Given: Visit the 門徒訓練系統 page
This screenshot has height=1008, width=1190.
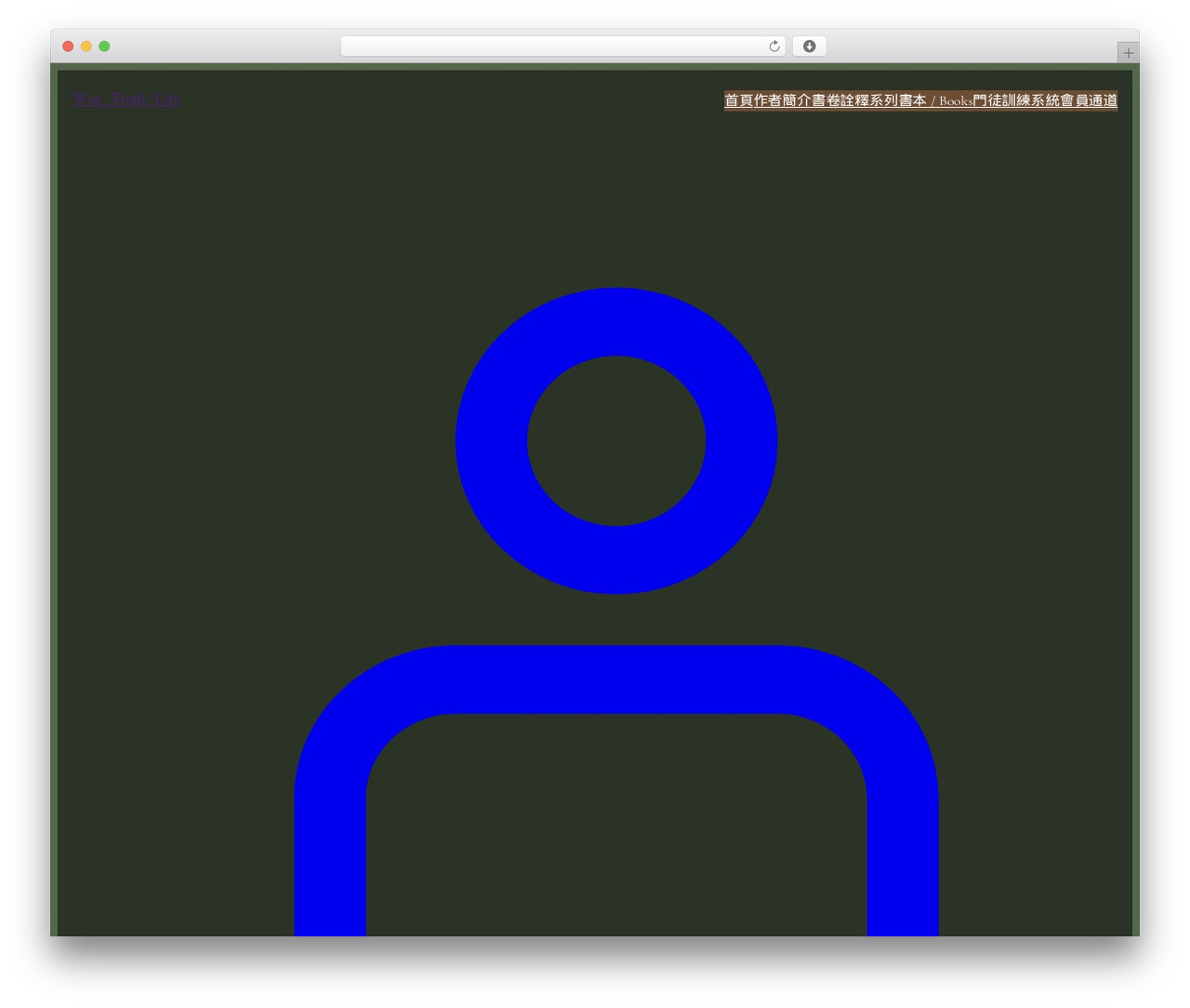Looking at the screenshot, I should pos(1016,100).
